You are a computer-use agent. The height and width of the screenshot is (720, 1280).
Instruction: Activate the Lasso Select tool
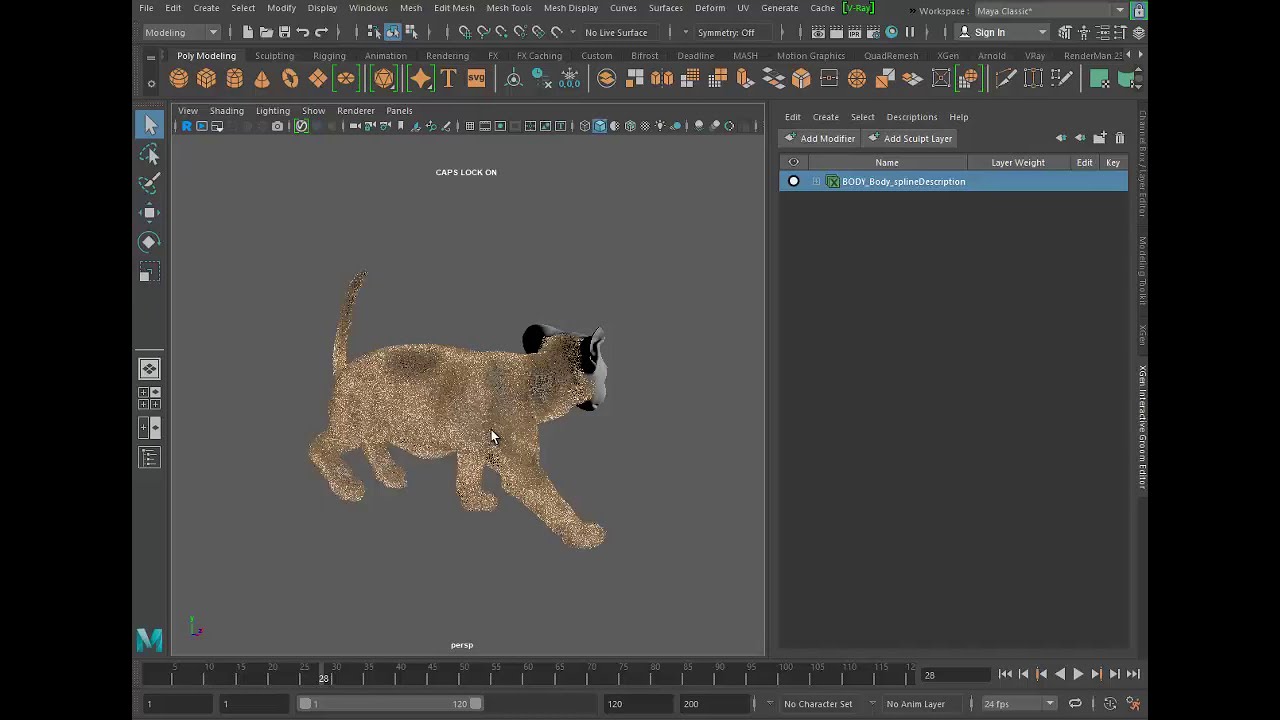coord(150,155)
